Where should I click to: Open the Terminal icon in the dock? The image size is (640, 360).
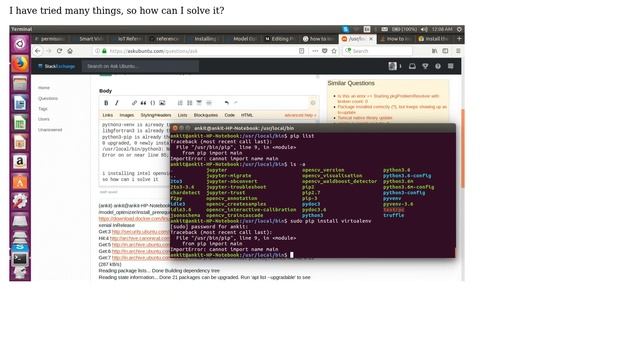(20, 259)
